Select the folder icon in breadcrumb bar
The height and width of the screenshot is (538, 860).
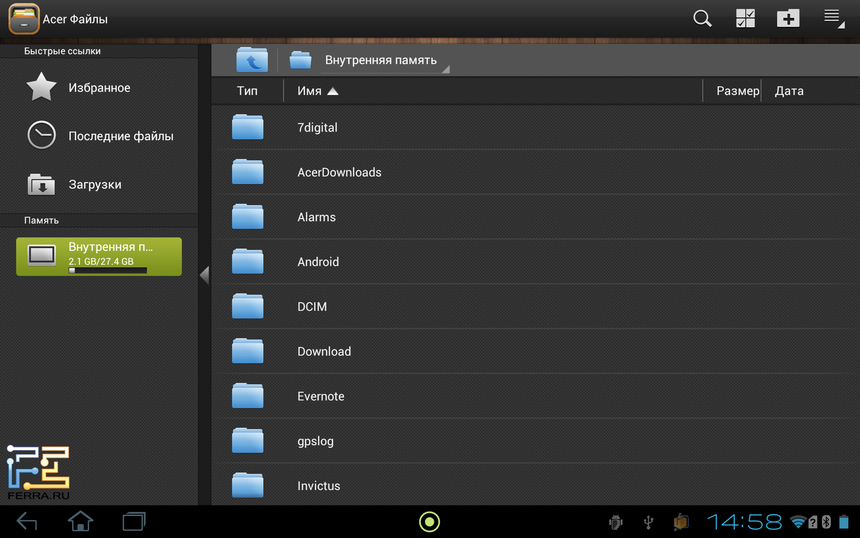(300, 60)
